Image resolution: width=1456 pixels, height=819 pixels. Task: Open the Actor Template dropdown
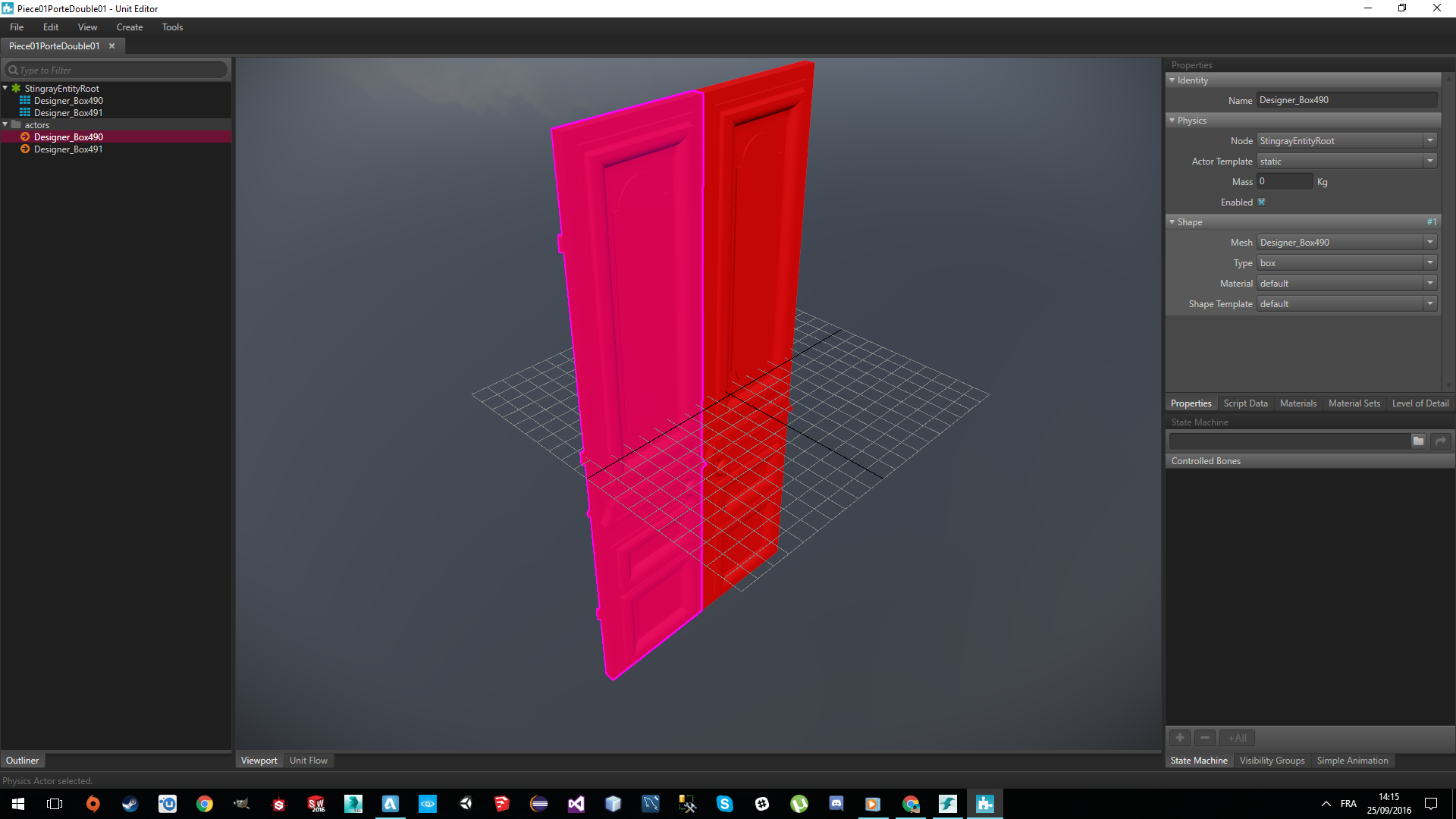(1431, 161)
